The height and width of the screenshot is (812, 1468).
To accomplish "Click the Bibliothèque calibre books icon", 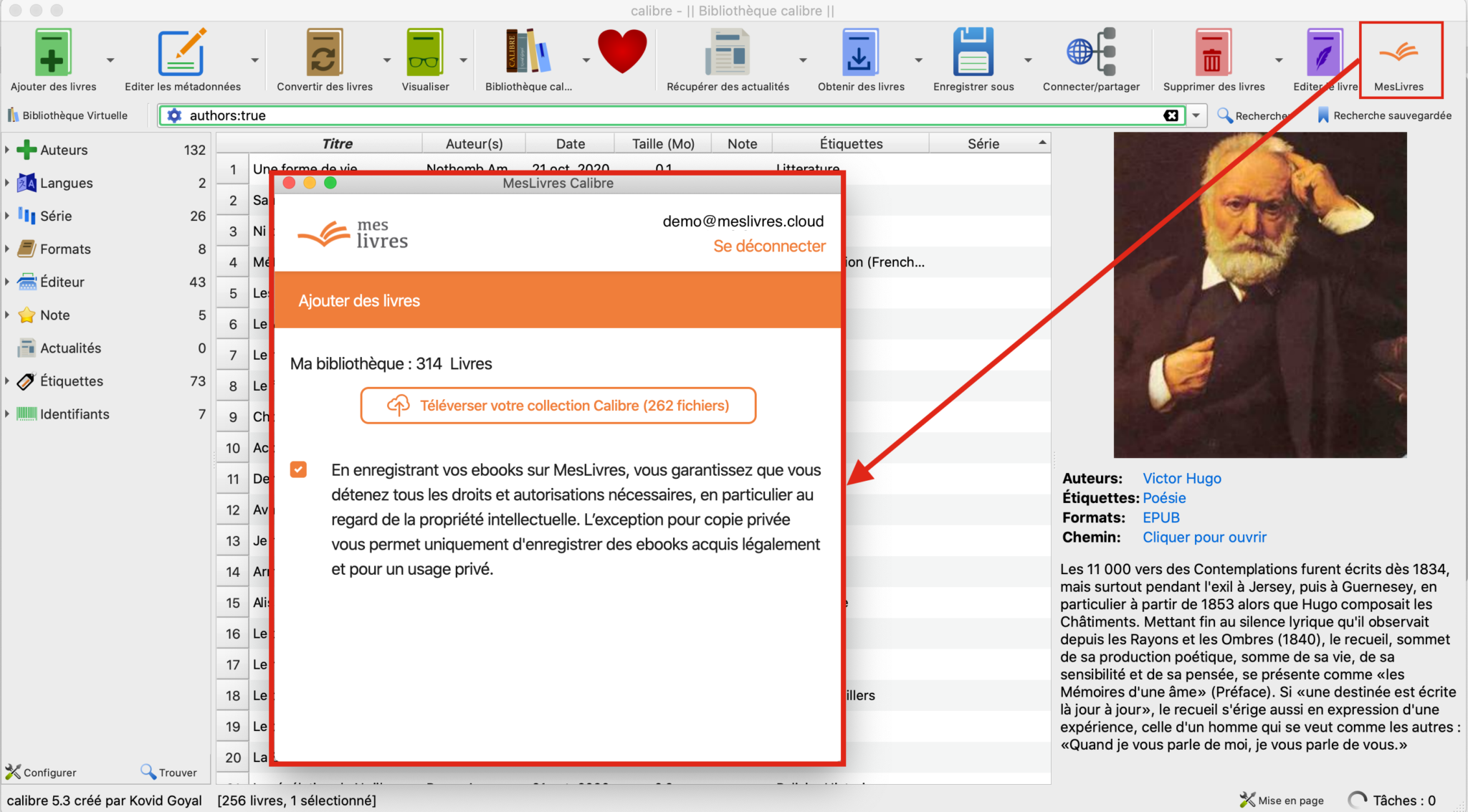I will tap(528, 52).
